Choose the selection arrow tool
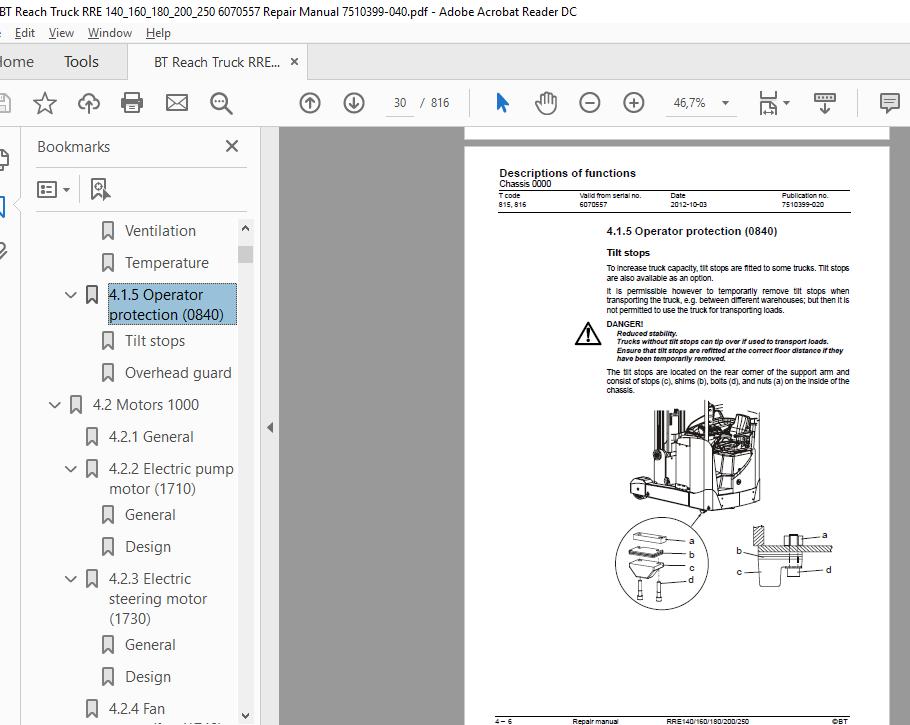This screenshot has height=725, width=910. point(503,103)
